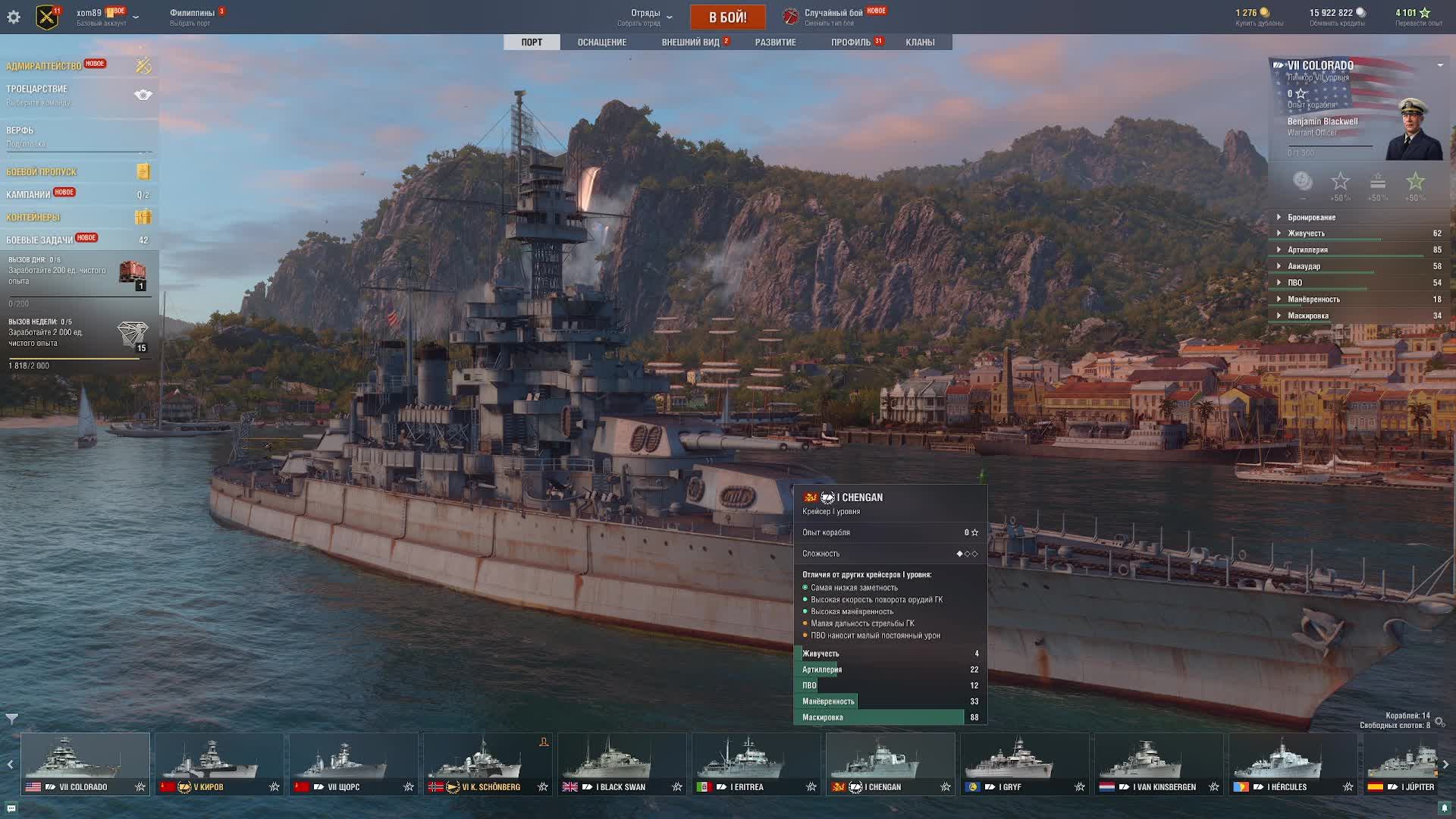Open Combat Missions list
This screenshot has width=1456, height=819.
pyautogui.click(x=39, y=240)
